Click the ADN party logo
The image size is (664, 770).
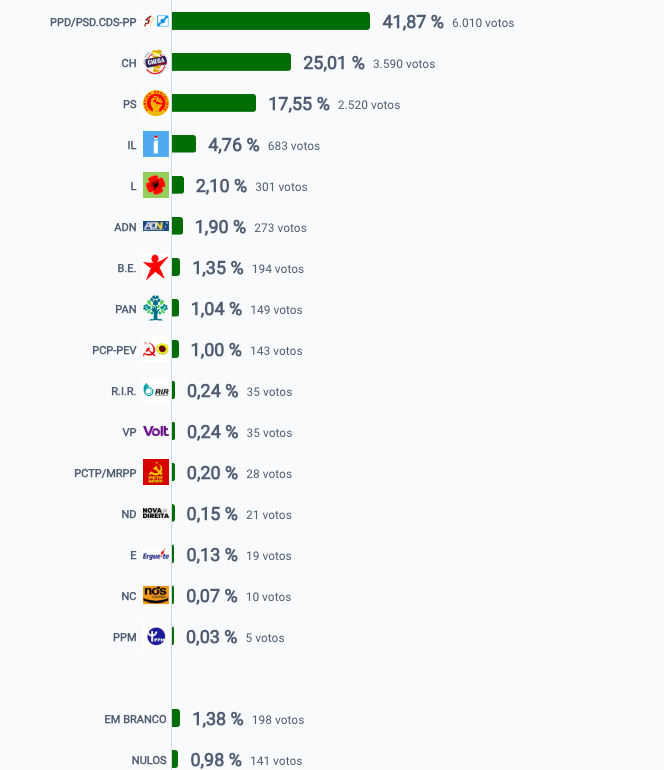point(156,226)
